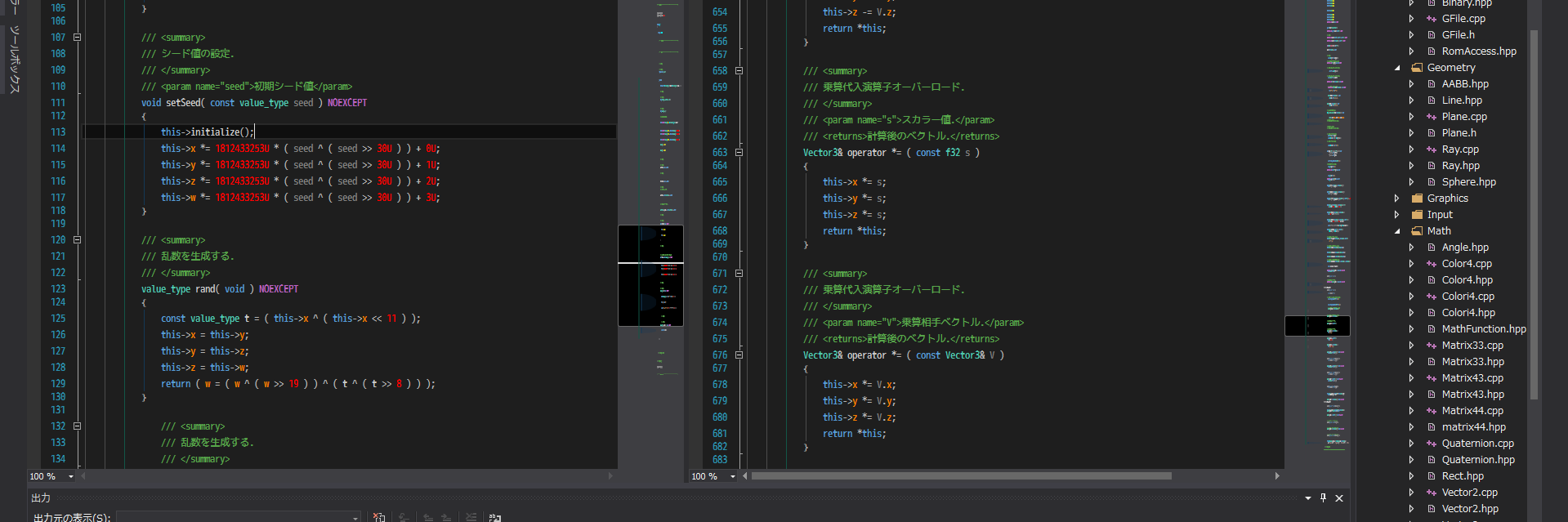Click the right editor's scroll-left arrow
The image size is (1568, 522).
tap(744, 476)
